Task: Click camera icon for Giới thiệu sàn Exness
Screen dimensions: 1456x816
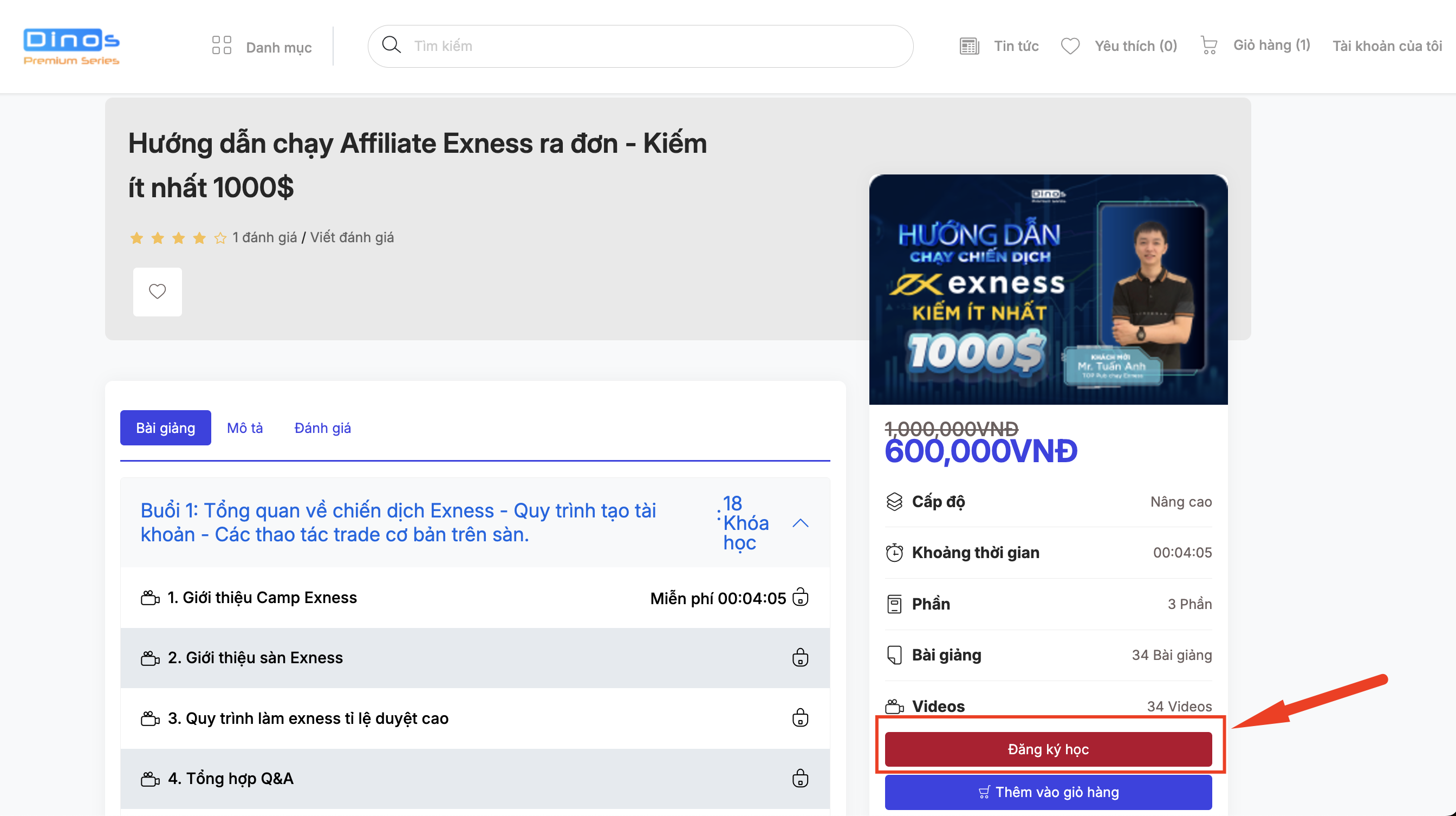Action: 150,658
